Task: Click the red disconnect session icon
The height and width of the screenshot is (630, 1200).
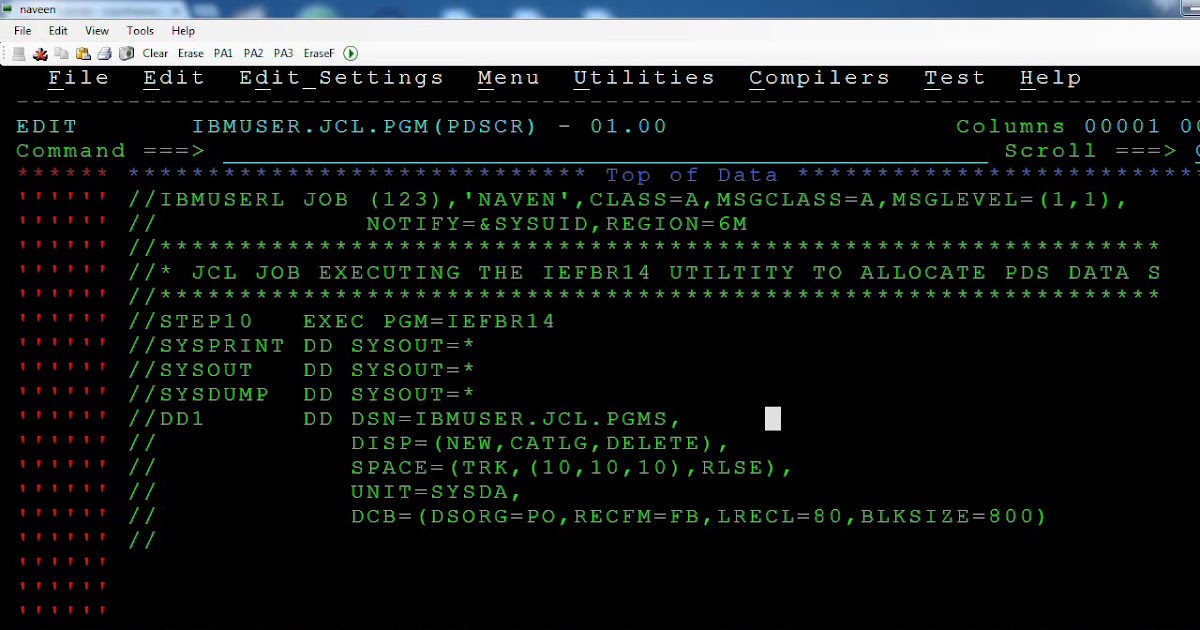Action: pos(40,53)
